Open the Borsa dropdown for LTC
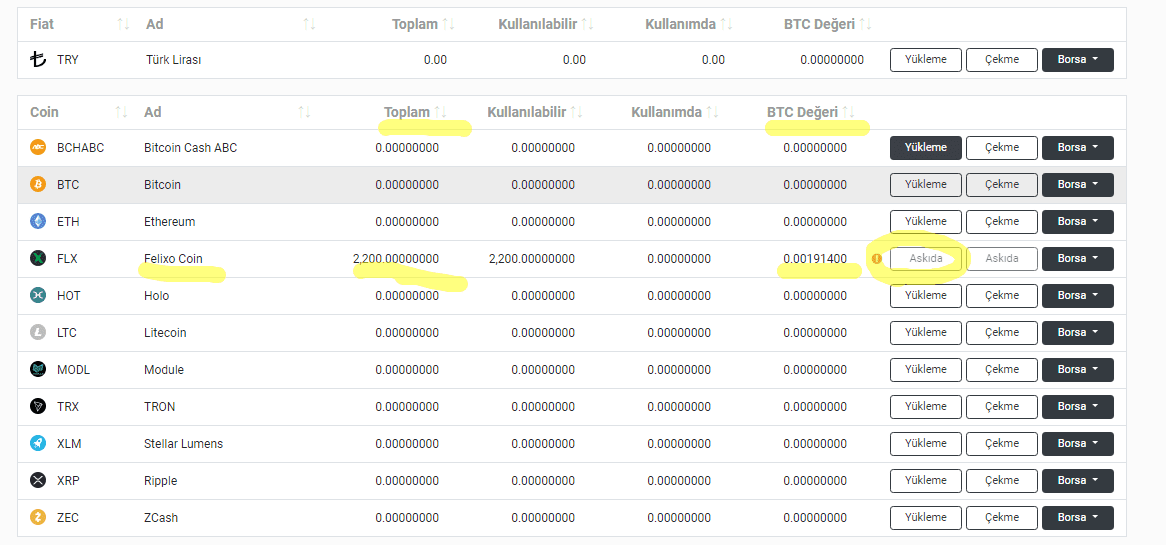 1078,332
